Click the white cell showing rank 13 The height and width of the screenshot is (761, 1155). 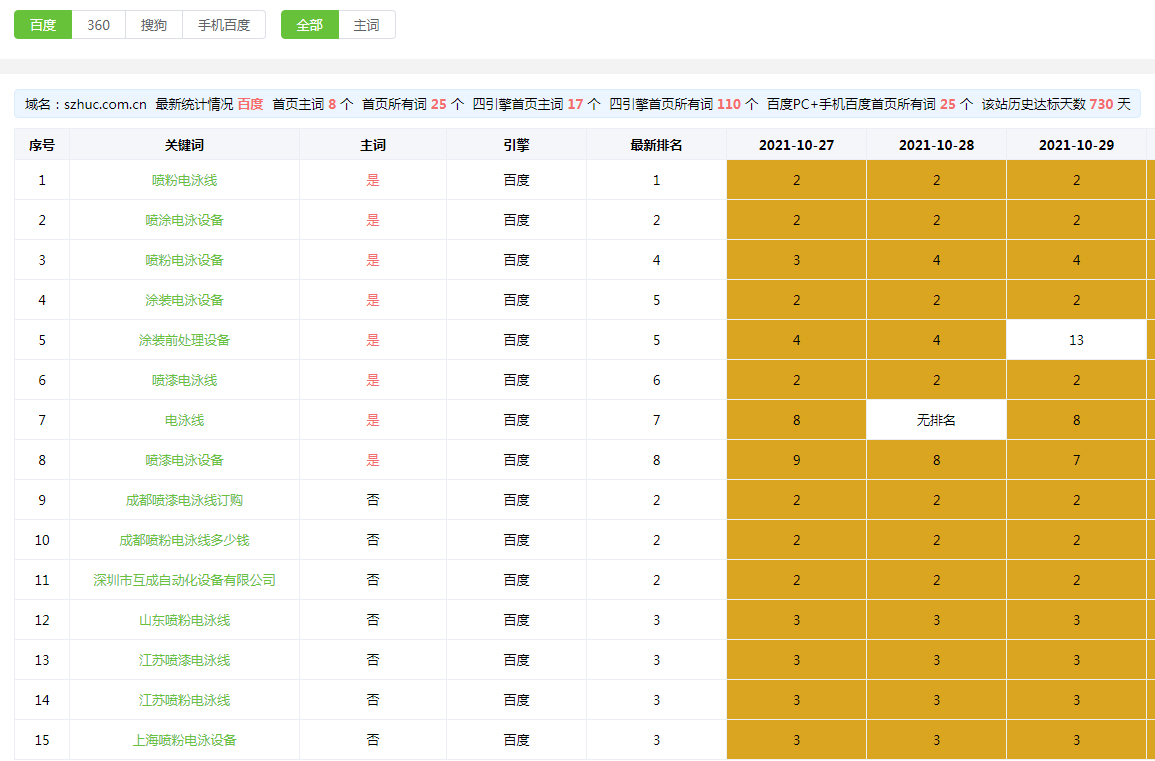1076,340
